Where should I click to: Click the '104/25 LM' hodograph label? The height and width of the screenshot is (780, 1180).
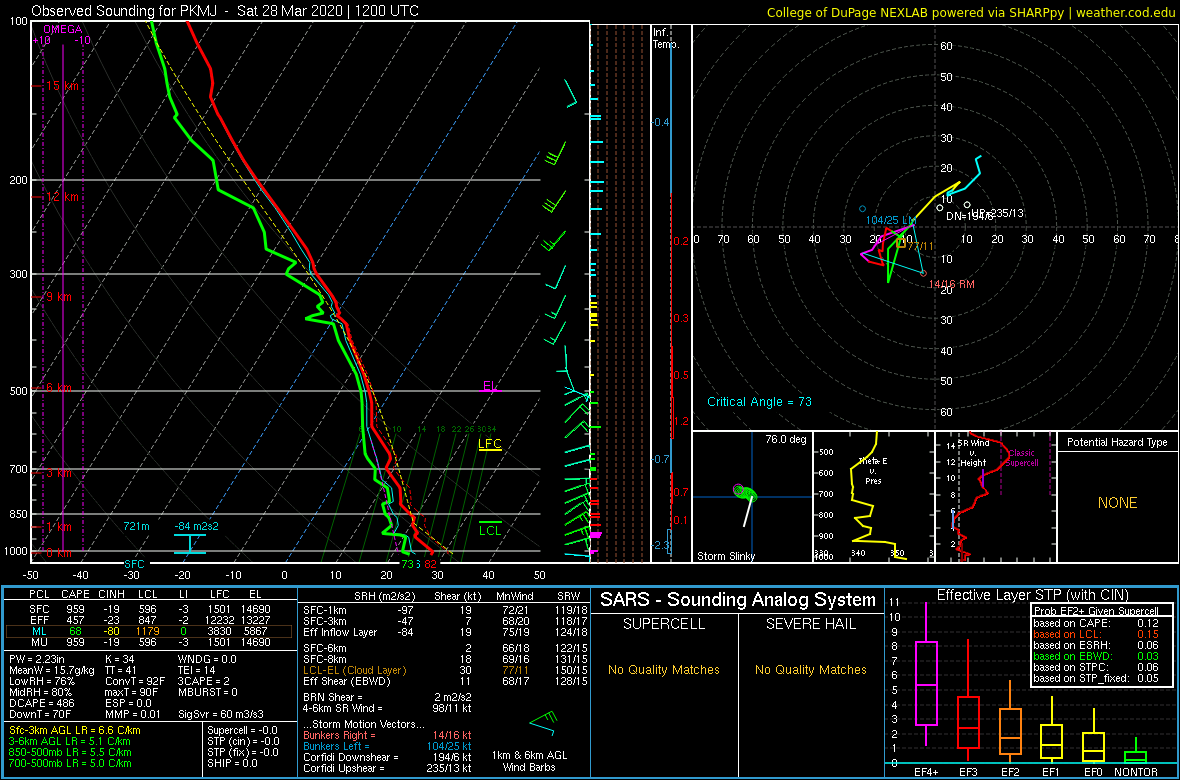(x=891, y=220)
